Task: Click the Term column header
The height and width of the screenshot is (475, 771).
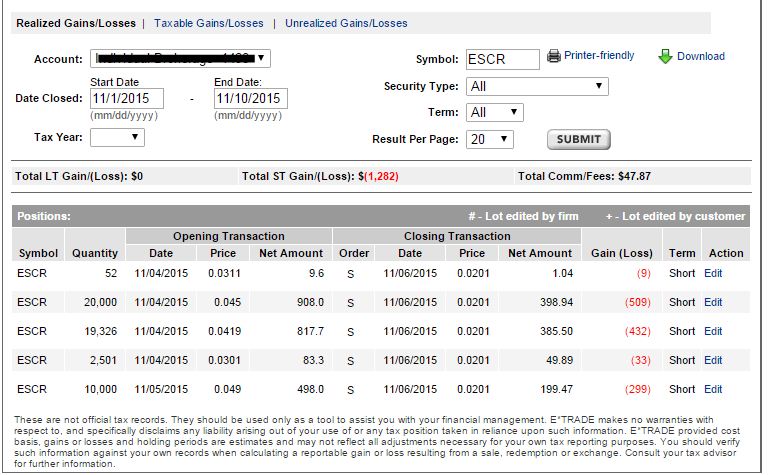Action: 682,253
